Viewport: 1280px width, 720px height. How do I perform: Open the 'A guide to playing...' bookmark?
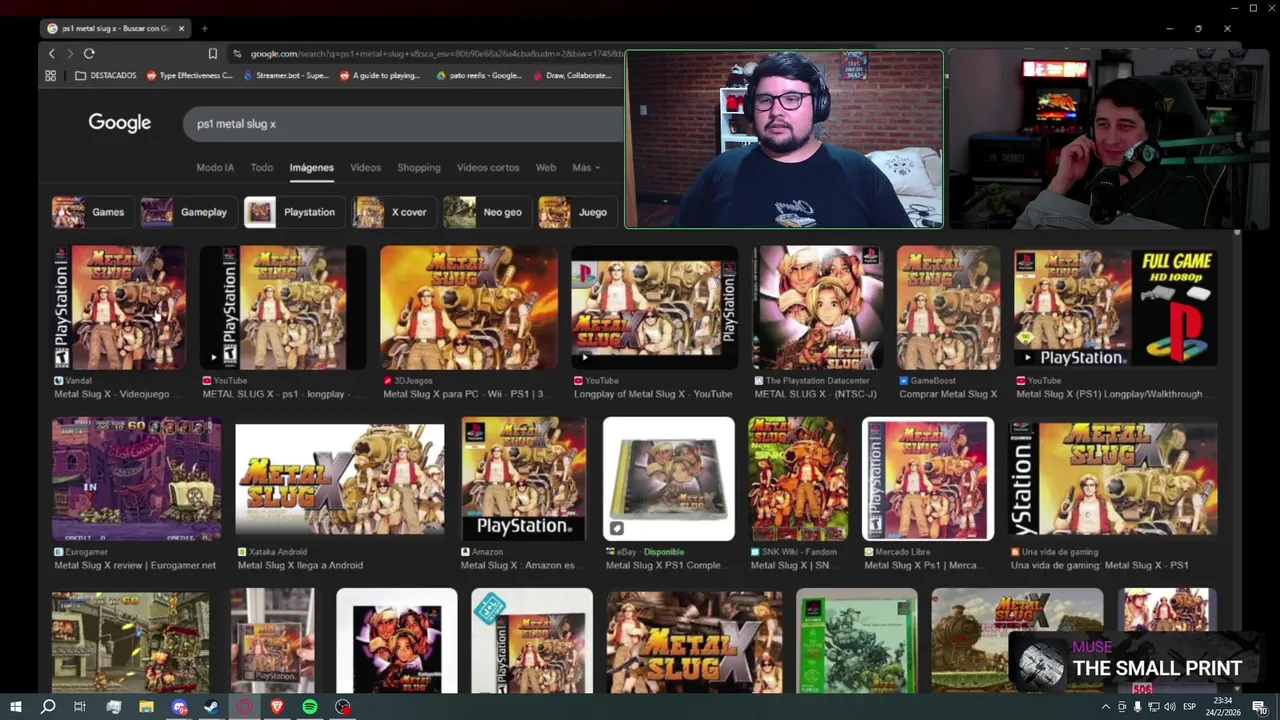[x=380, y=75]
